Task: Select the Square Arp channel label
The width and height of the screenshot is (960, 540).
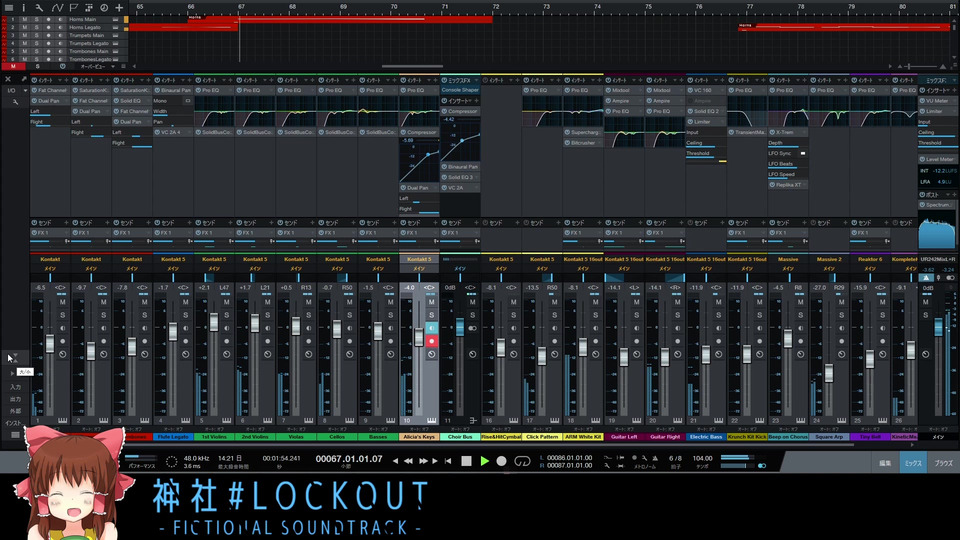Action: tap(829, 437)
